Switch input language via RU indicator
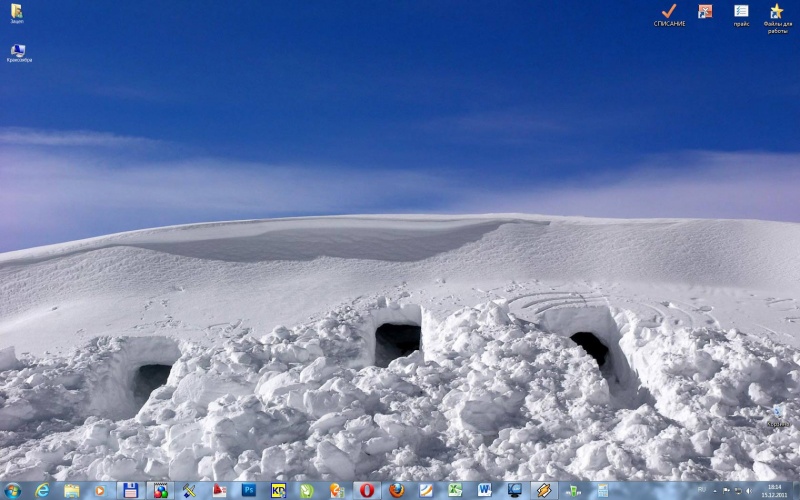Image resolution: width=800 pixels, height=500 pixels. point(704,491)
